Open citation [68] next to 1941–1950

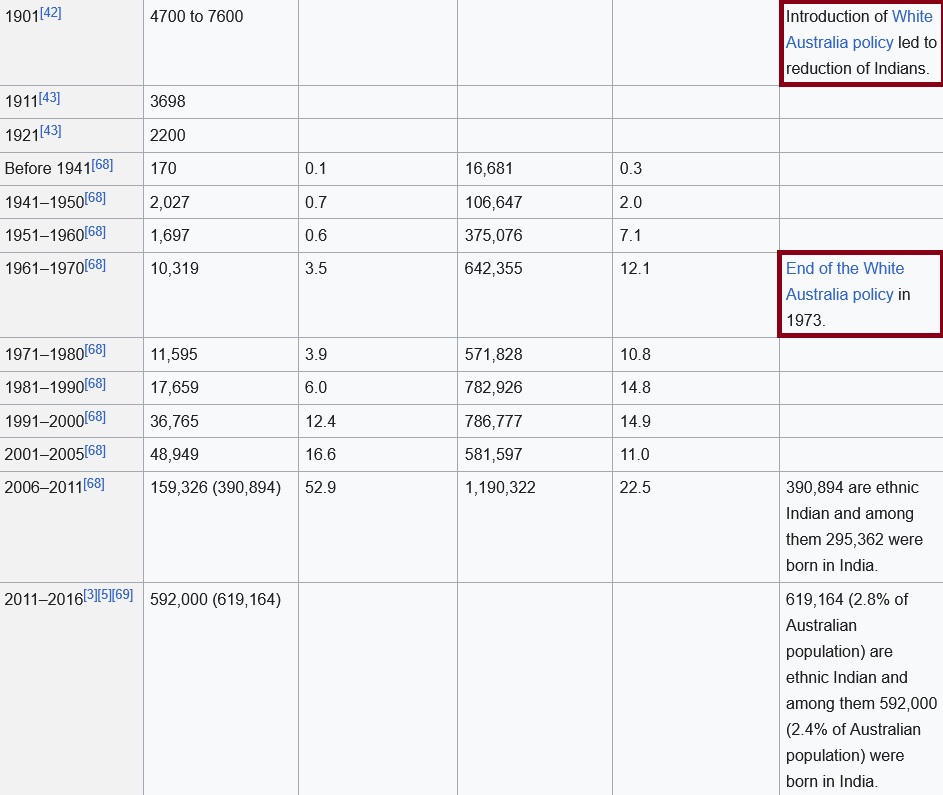point(95,197)
